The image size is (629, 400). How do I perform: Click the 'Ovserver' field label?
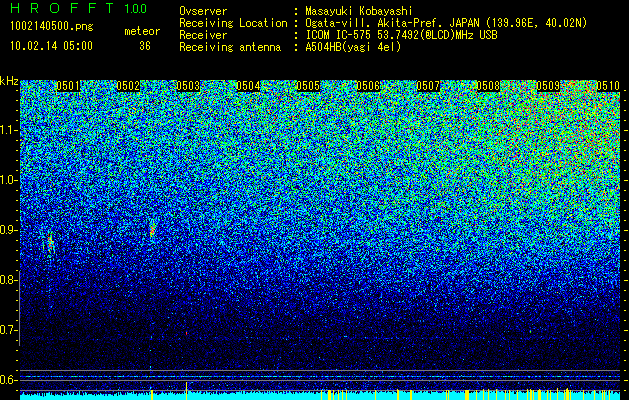point(203,11)
